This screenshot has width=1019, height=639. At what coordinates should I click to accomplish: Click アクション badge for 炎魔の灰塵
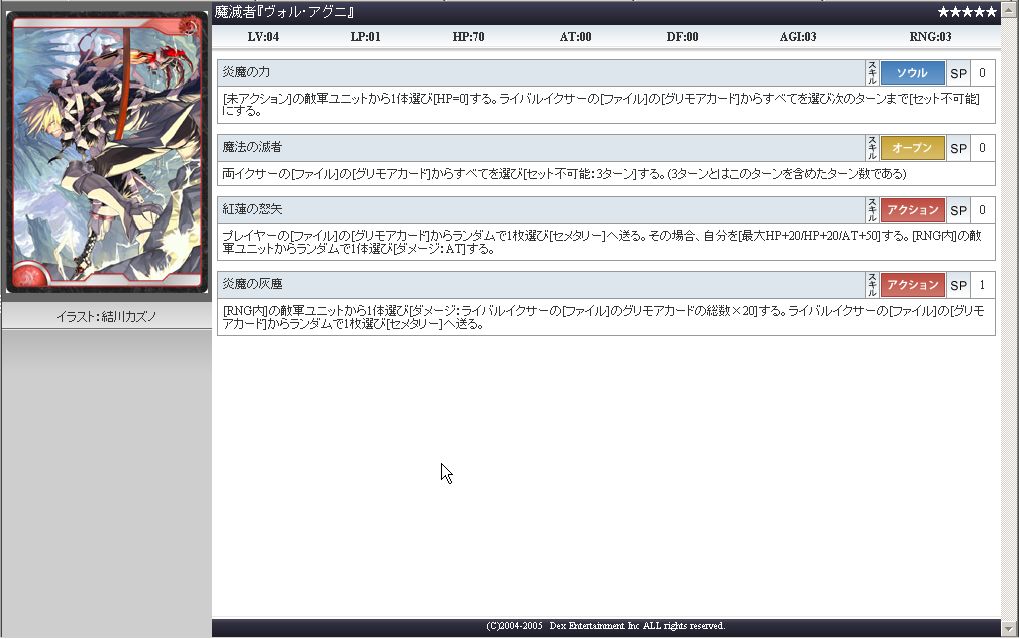[912, 285]
